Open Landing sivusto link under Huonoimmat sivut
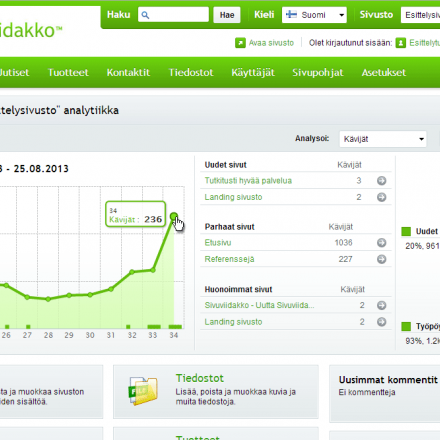 (x=233, y=322)
